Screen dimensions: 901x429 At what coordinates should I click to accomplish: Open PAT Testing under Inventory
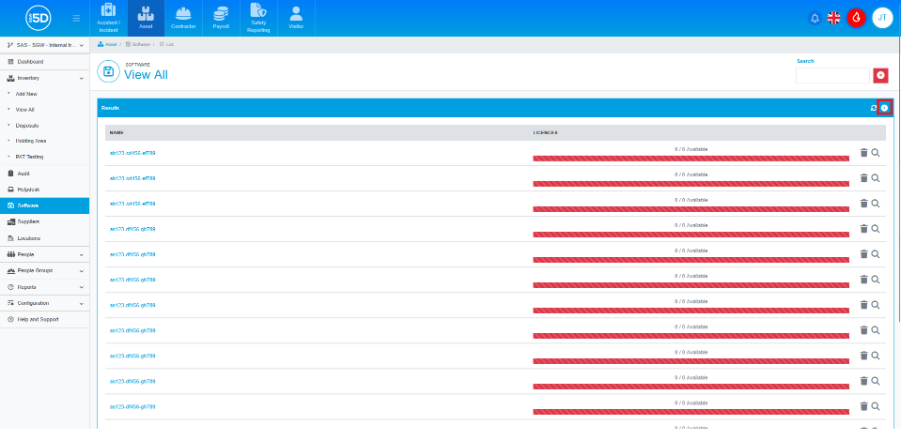click(x=28, y=156)
